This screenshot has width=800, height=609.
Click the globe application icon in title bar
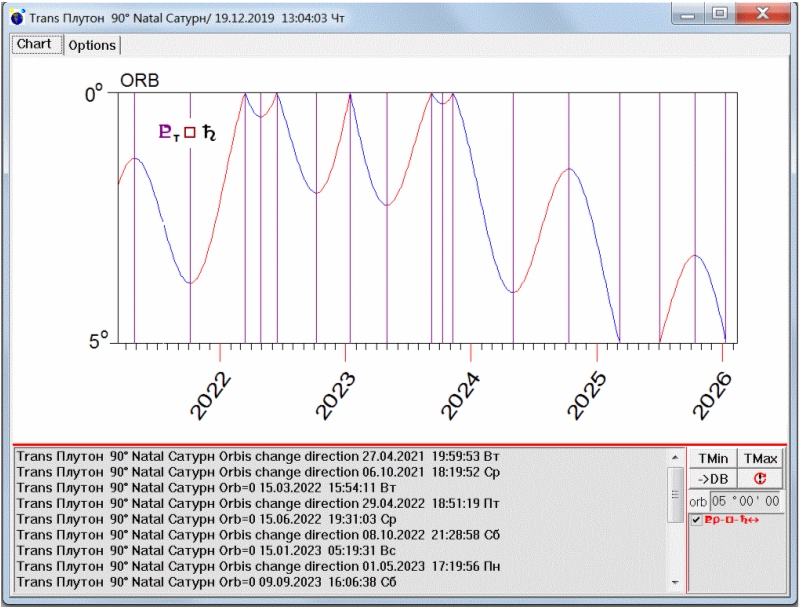[x=17, y=17]
